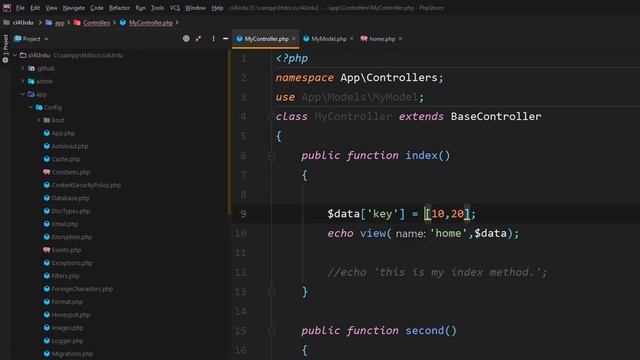Select Images.php in the project tree
Viewport: 640px width, 360px height.
pos(67,328)
